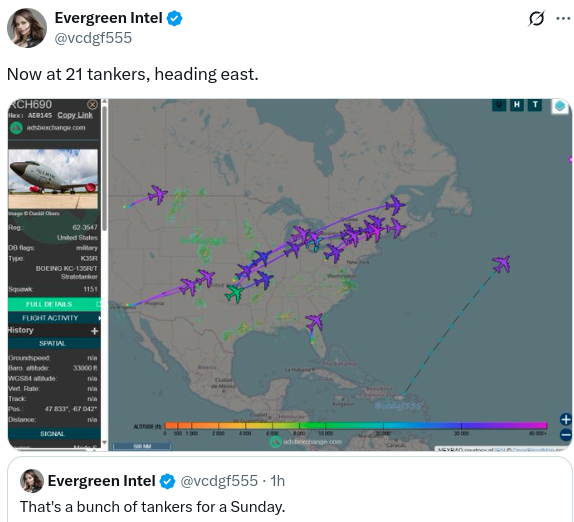Toggle the U map filter button
574x522 pixels.
pyautogui.click(x=499, y=105)
